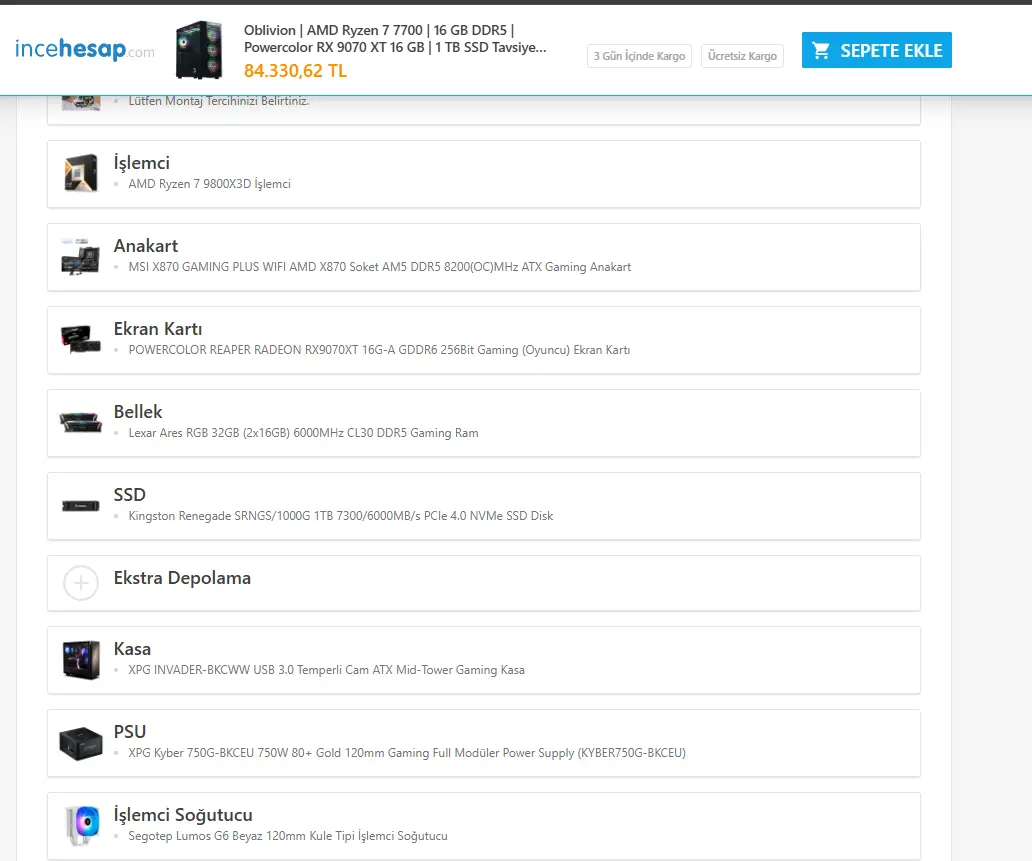Click the İşlemci processor box icon
The height and width of the screenshot is (861, 1032).
(81, 172)
